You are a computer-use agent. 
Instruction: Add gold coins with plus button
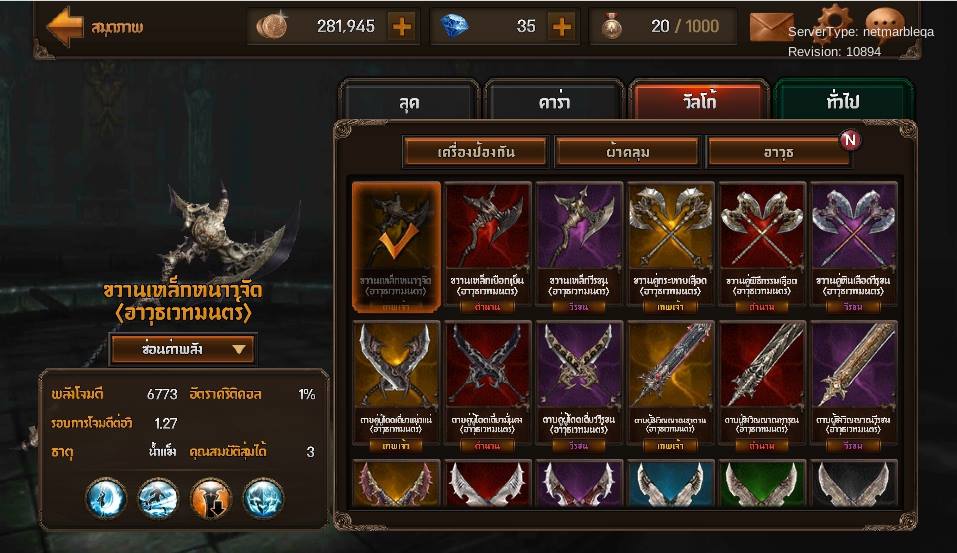coord(402,26)
